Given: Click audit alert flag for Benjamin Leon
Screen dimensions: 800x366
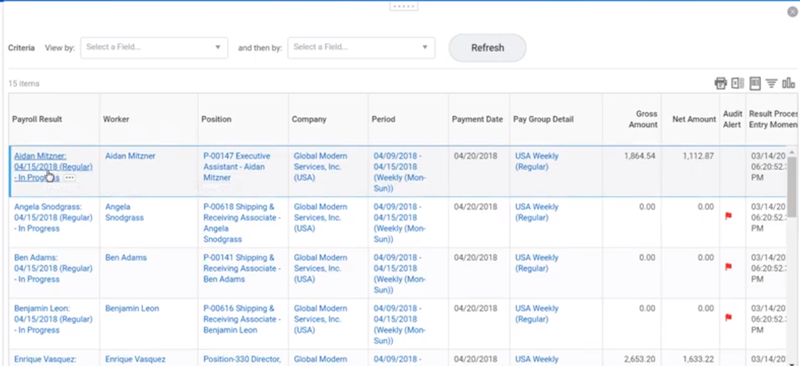Looking at the screenshot, I should [729, 318].
